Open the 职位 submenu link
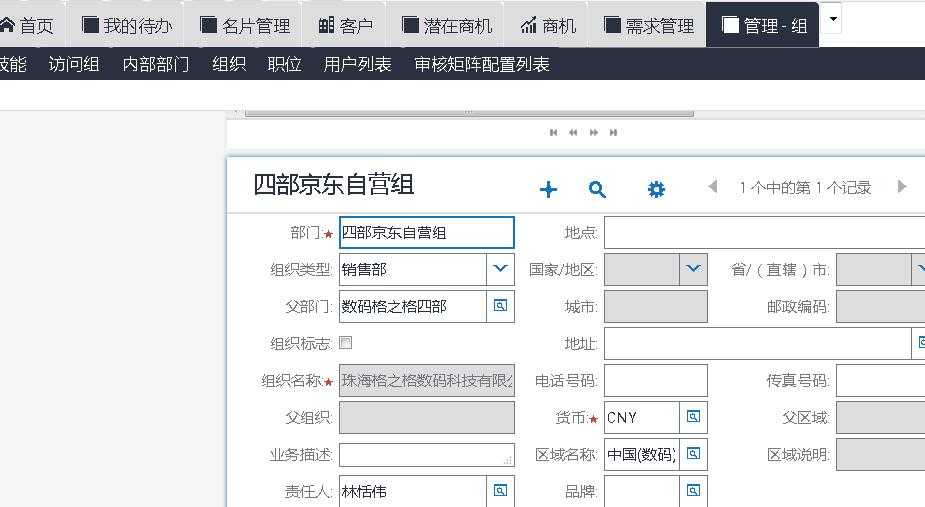The width and height of the screenshot is (925, 507). tap(284, 64)
